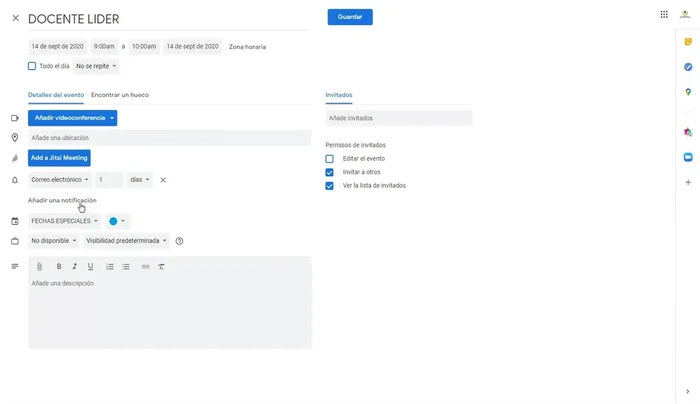Pick the end date 14 de sept de 2020

pos(192,46)
